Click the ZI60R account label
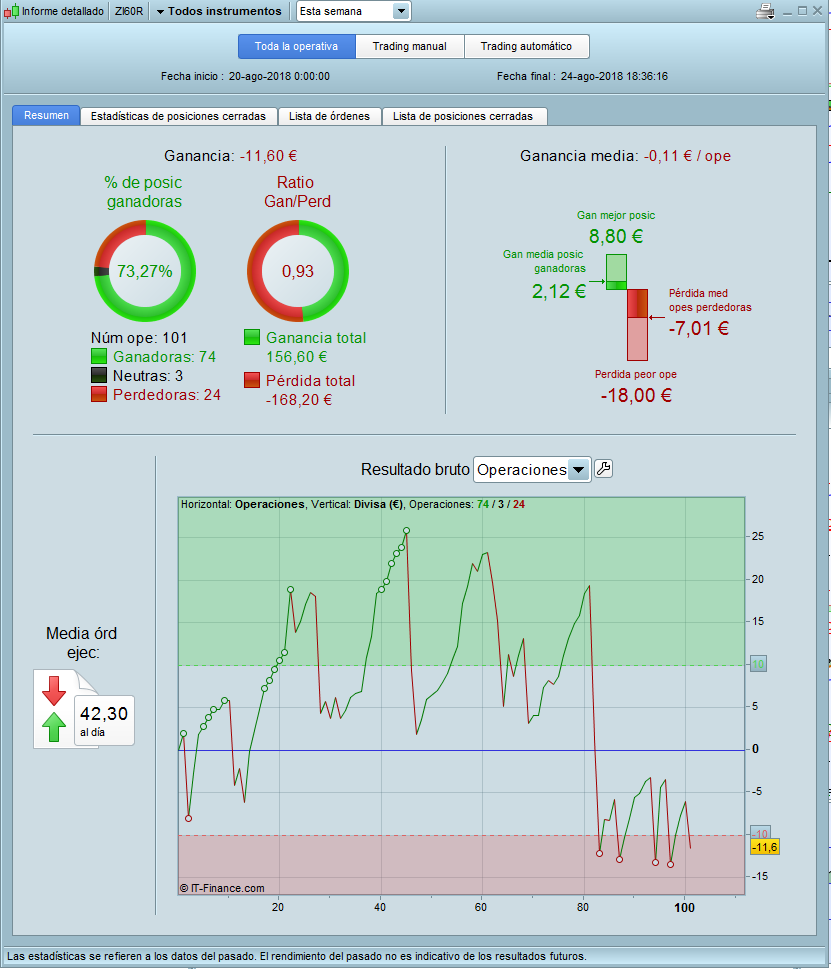Viewport: 831px width, 969px height. pos(129,11)
